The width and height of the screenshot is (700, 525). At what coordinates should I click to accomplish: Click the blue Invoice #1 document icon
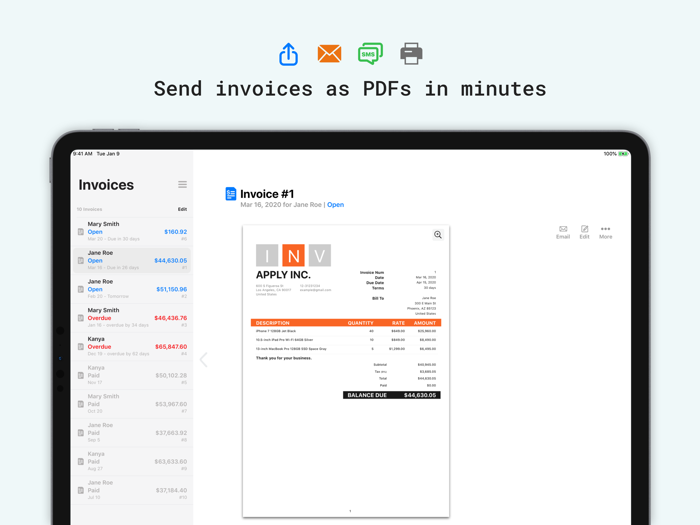point(231,194)
